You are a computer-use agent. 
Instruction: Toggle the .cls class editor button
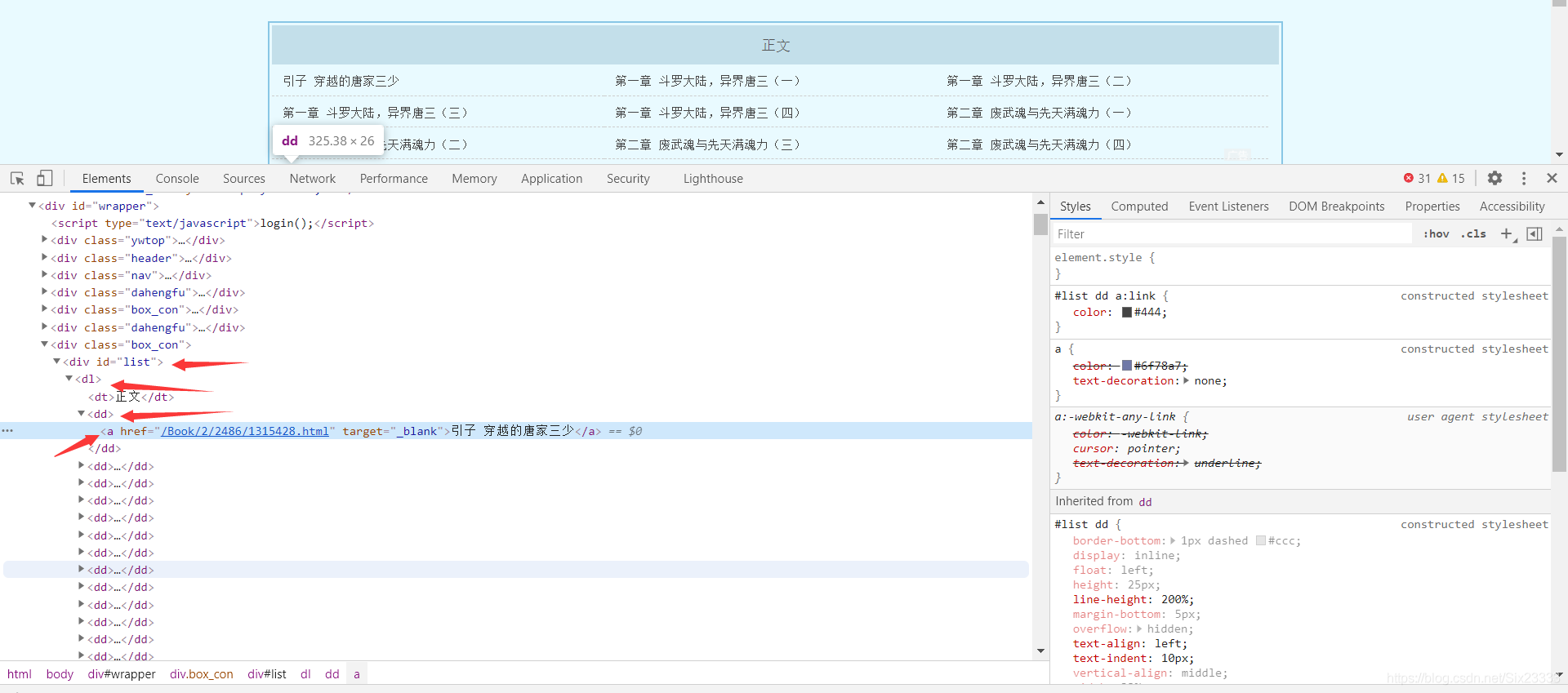1474,234
